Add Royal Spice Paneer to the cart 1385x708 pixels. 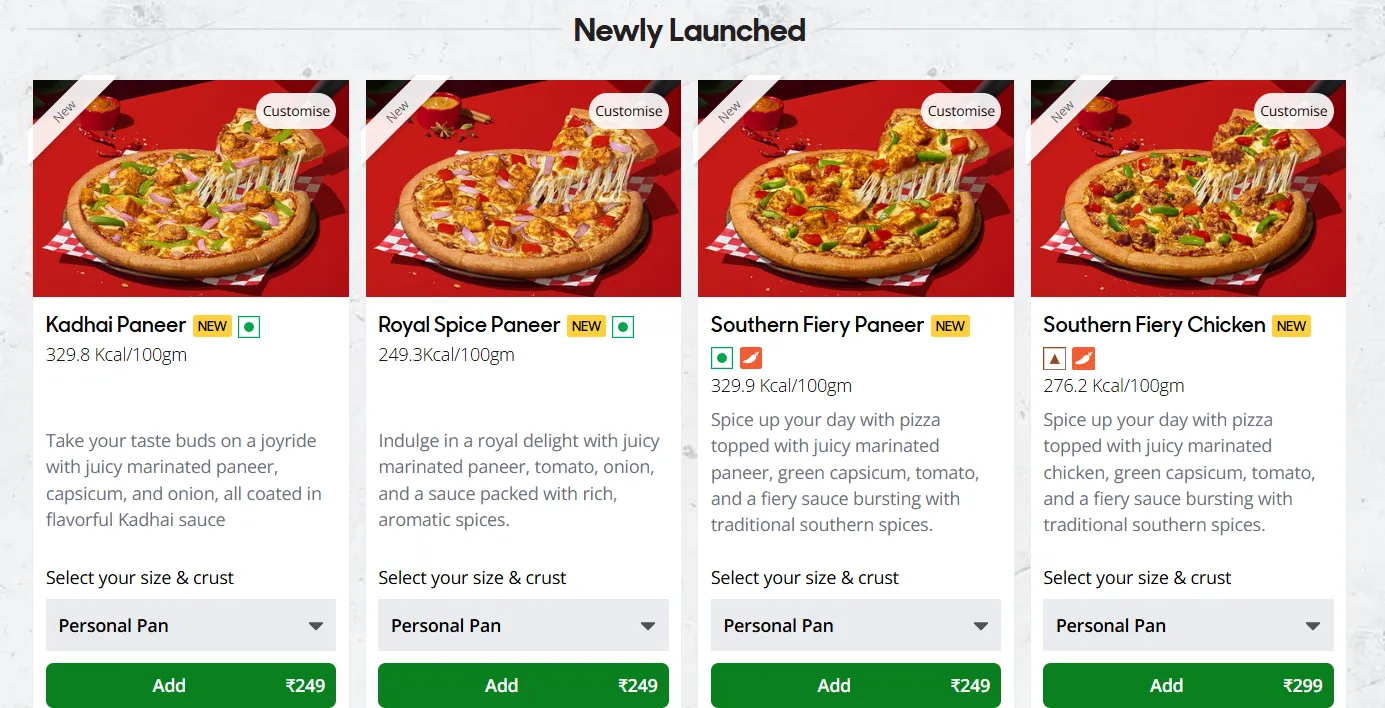523,685
